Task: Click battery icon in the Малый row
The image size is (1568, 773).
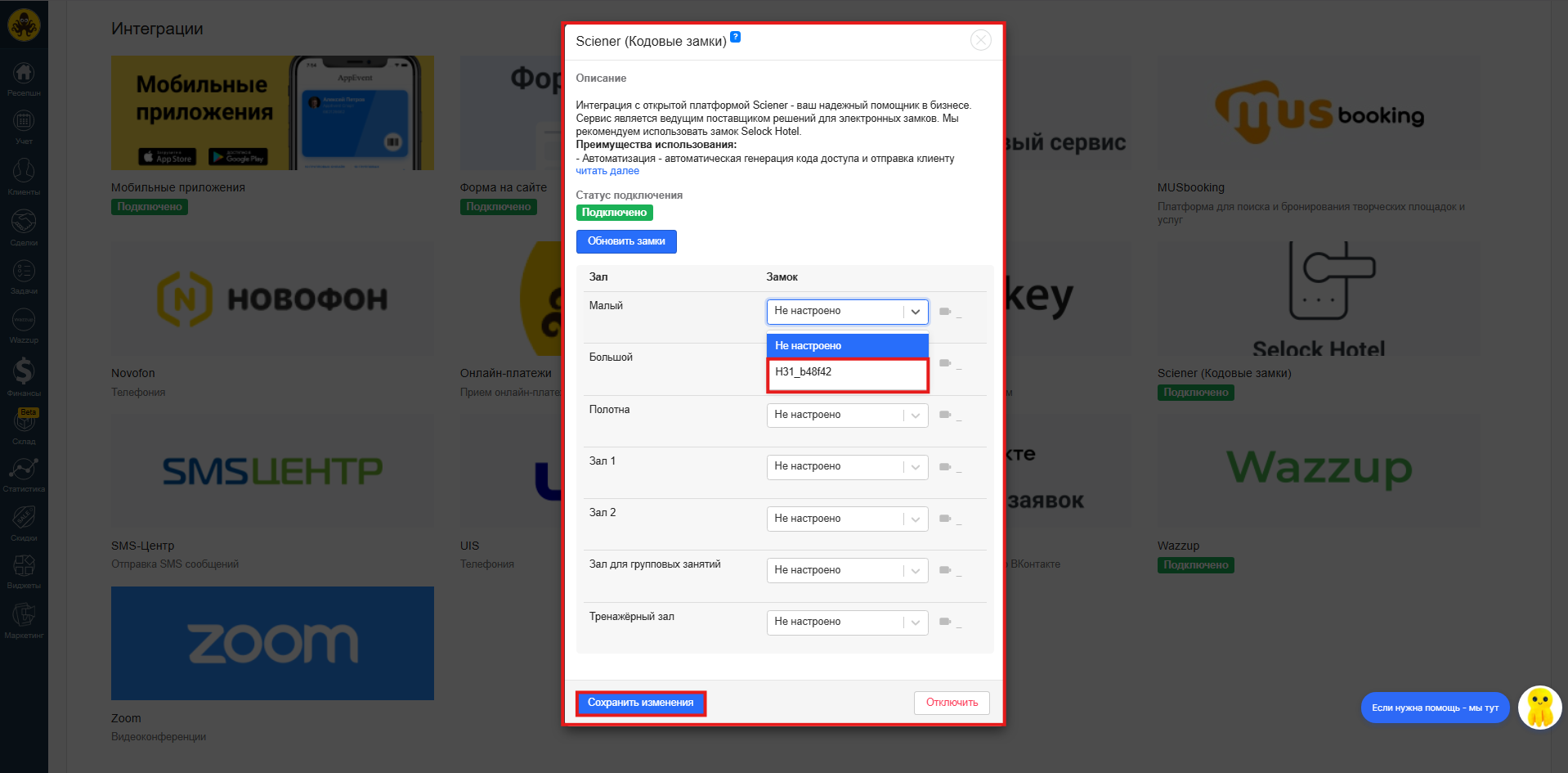Action: (945, 312)
